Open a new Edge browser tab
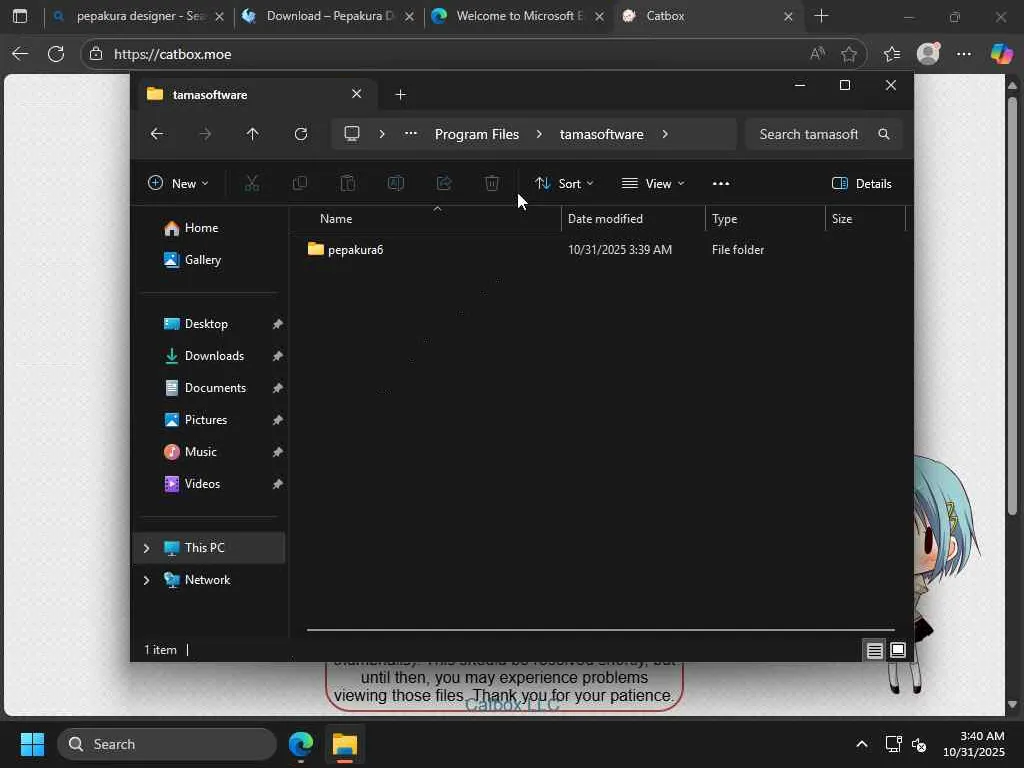1024x768 pixels. (822, 16)
